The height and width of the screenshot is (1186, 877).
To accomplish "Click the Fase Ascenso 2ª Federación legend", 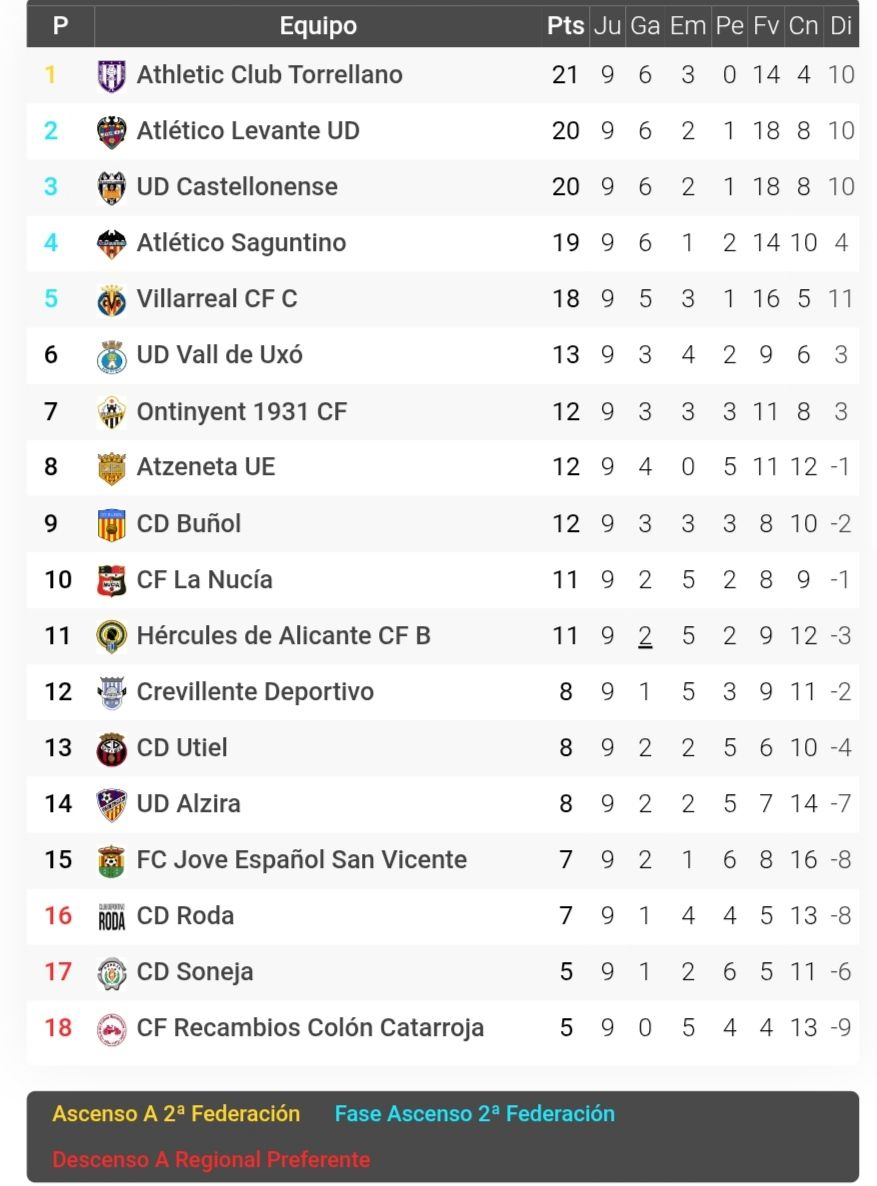I will click(474, 1113).
